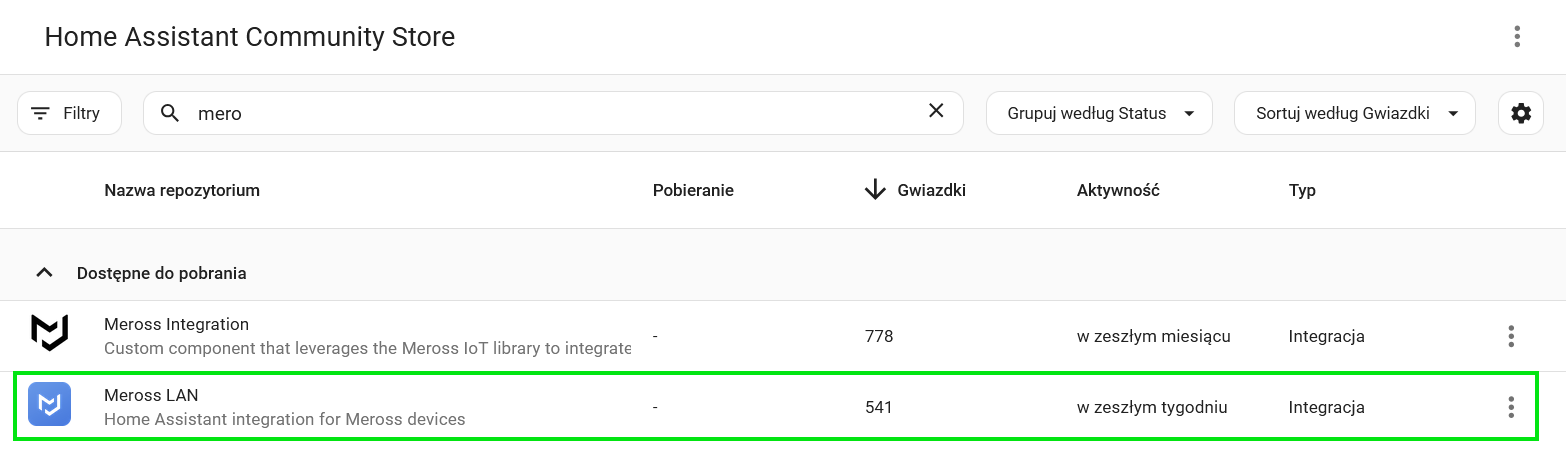Open the Meross Integration three-dot menu
The height and width of the screenshot is (451, 1566).
coord(1511,336)
